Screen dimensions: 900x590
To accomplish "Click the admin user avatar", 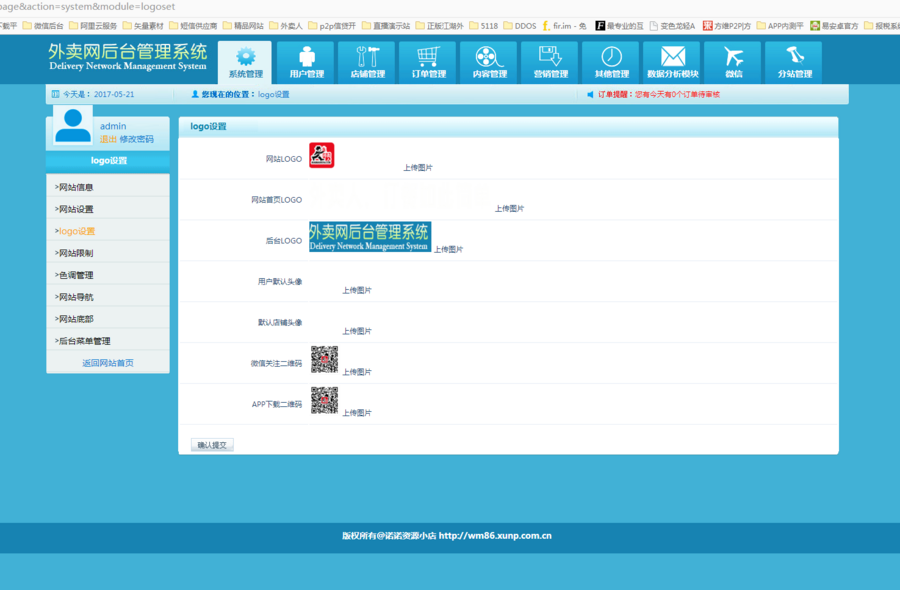I will tap(72, 125).
